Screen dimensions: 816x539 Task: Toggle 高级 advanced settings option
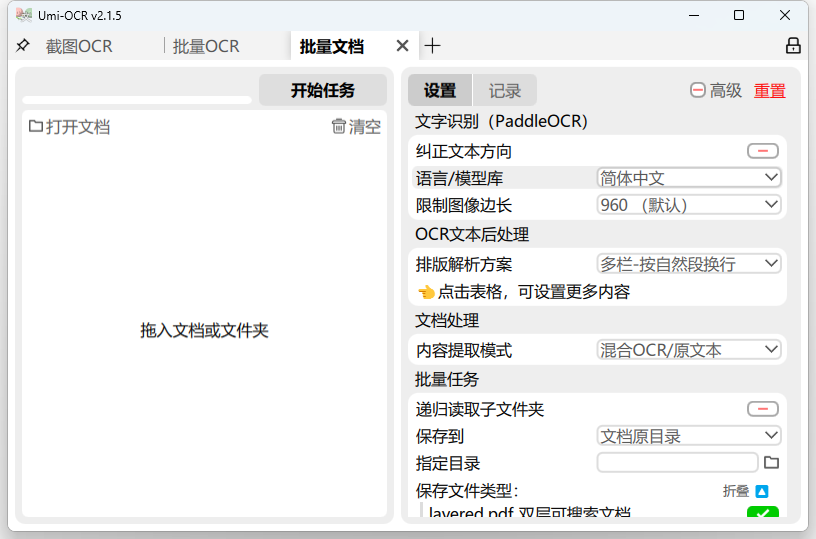(716, 91)
